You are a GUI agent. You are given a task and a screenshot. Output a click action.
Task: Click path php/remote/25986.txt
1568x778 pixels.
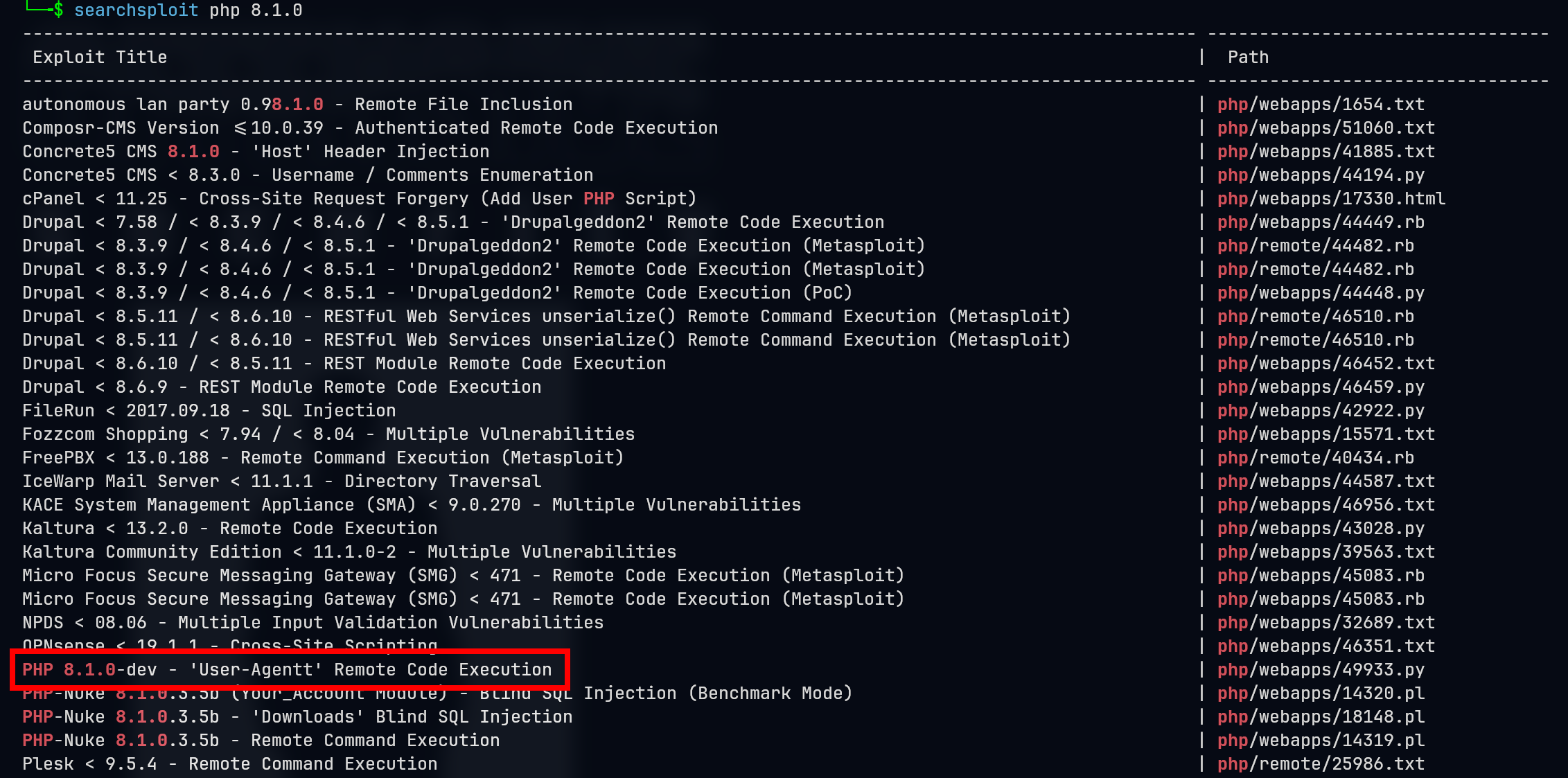pyautogui.click(x=1321, y=764)
